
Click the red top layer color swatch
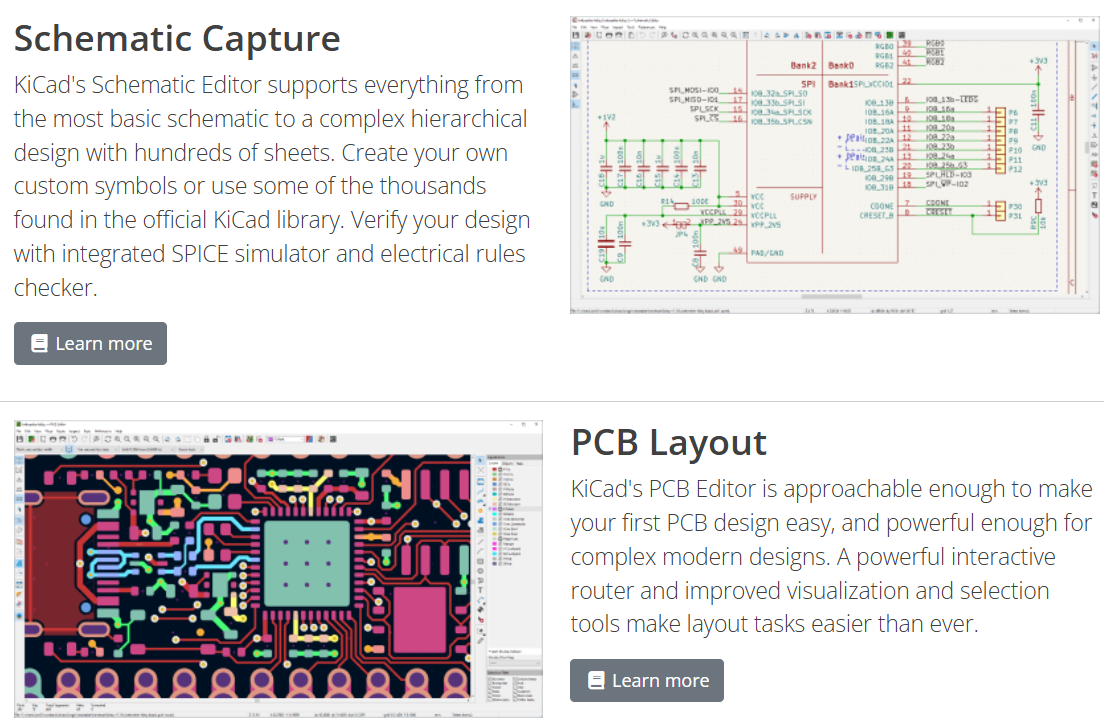coord(493,470)
